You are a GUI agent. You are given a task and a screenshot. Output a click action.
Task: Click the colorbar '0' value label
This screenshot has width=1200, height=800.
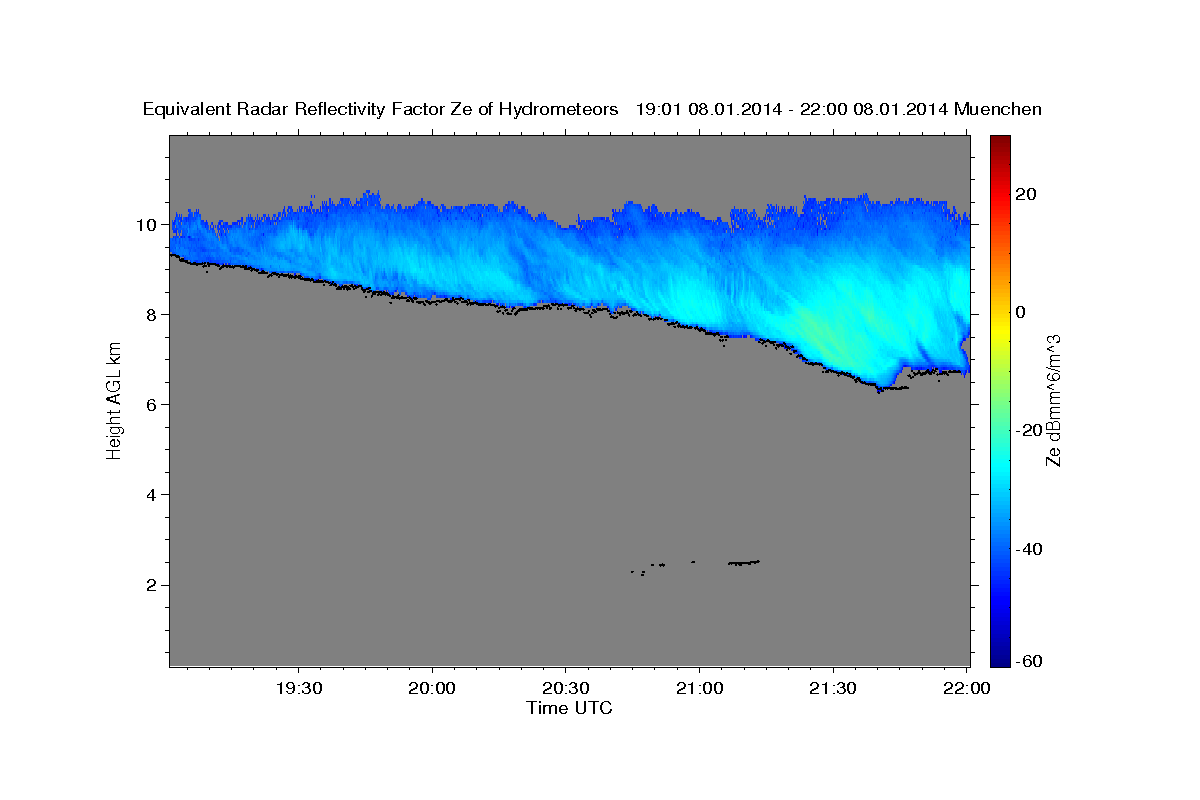click(1021, 312)
